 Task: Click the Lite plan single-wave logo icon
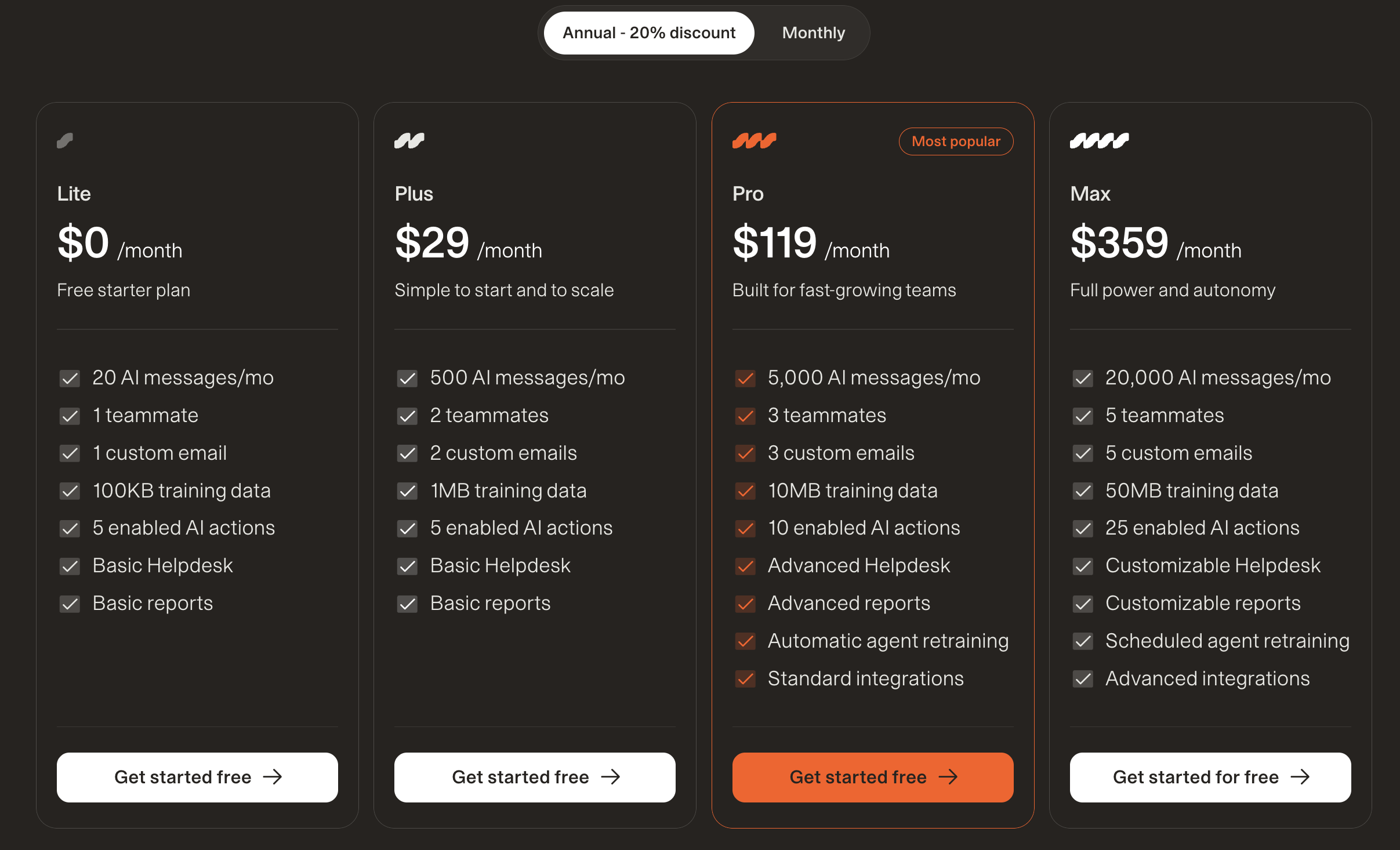(x=65, y=140)
